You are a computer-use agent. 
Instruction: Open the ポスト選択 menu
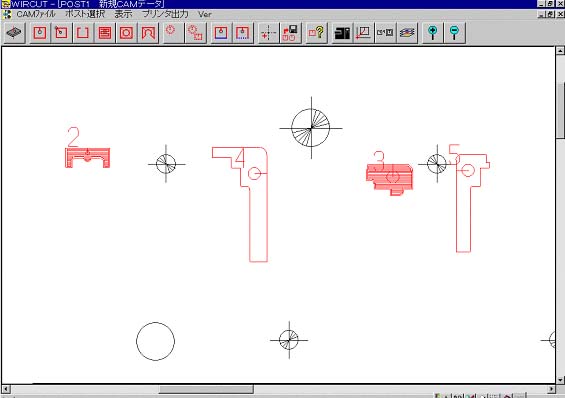(x=85, y=14)
